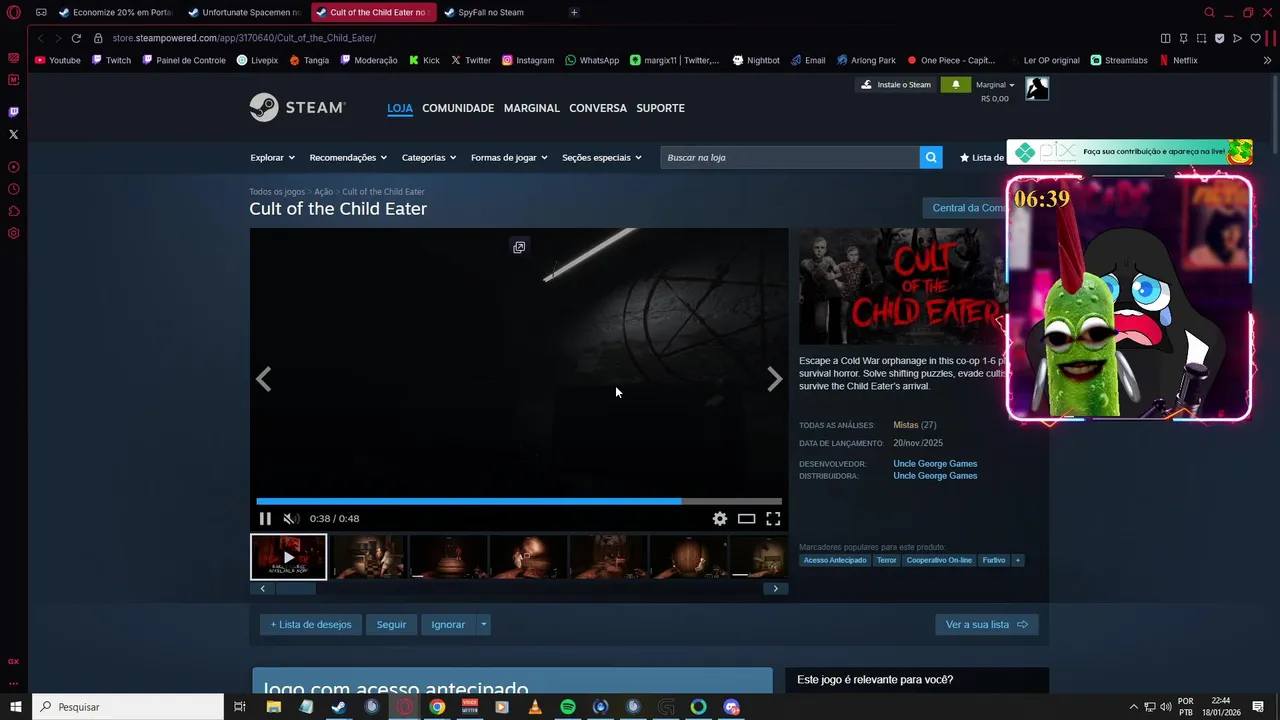Click the Steam logo
Screen dimensions: 1280x720
click(x=297, y=107)
